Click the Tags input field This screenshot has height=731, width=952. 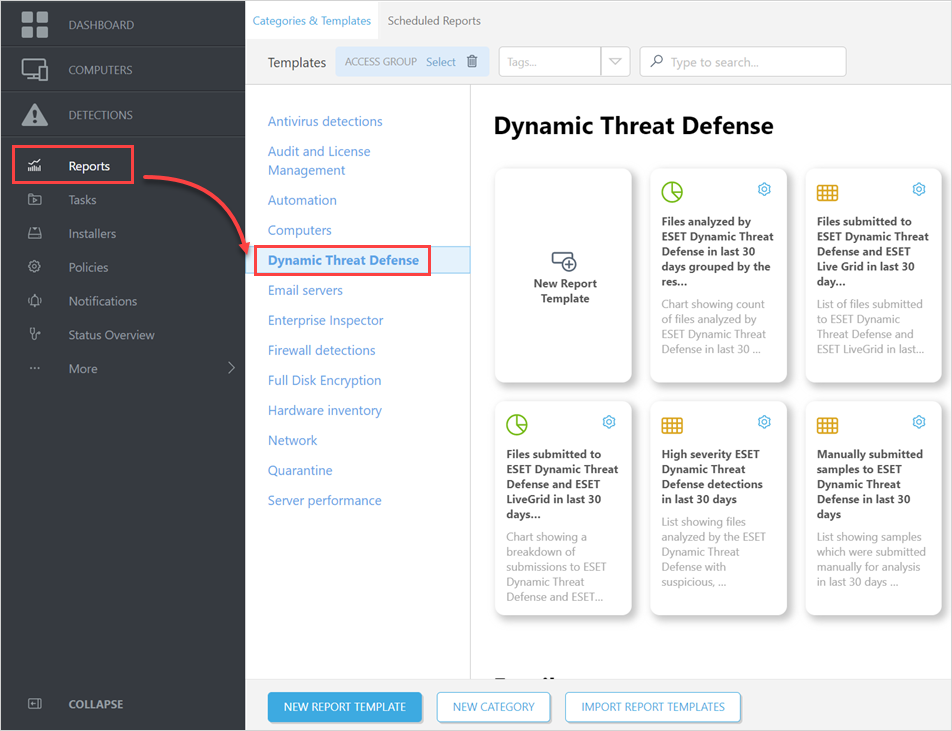pos(549,61)
